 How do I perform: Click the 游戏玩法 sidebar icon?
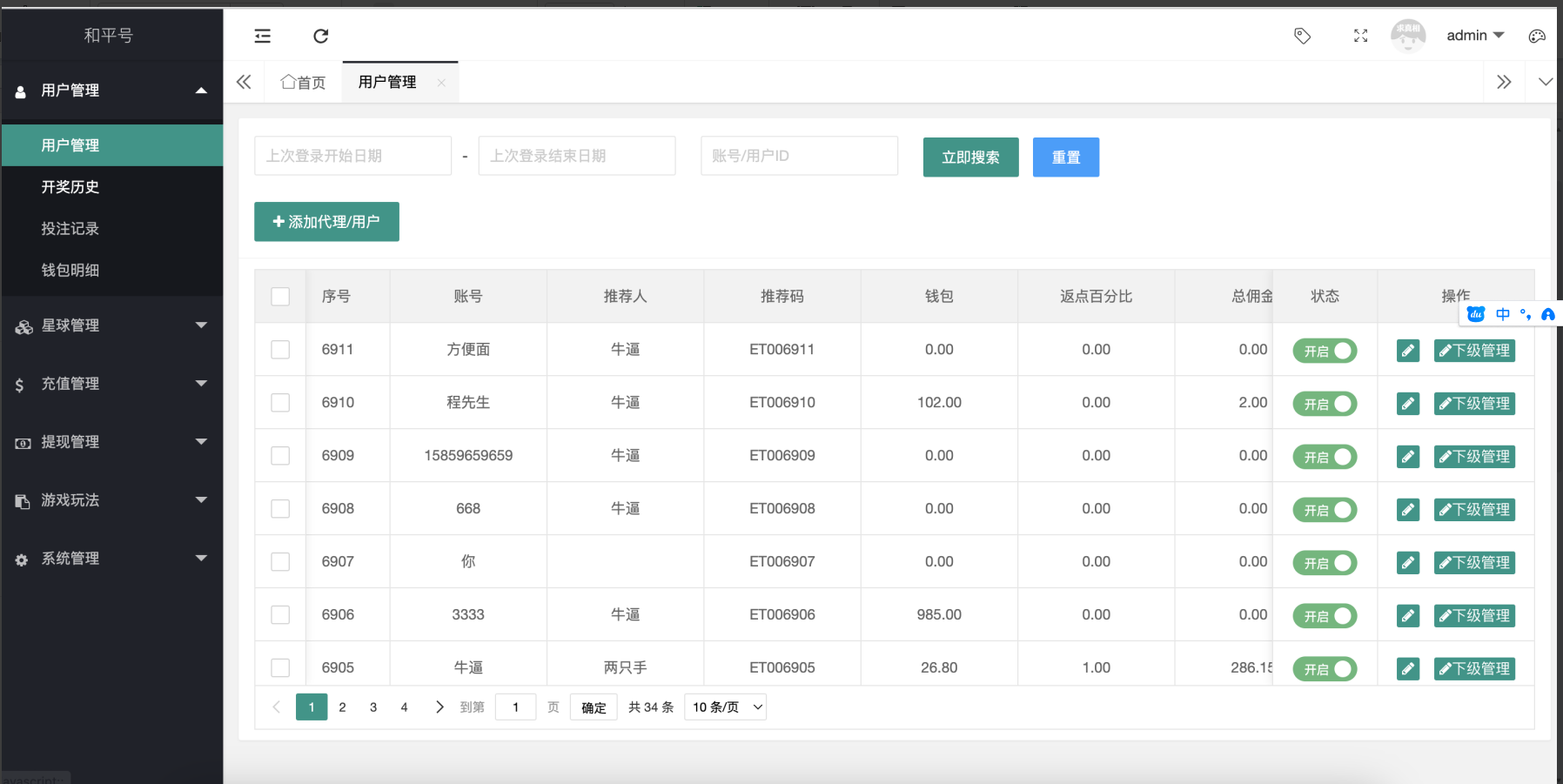(x=23, y=501)
